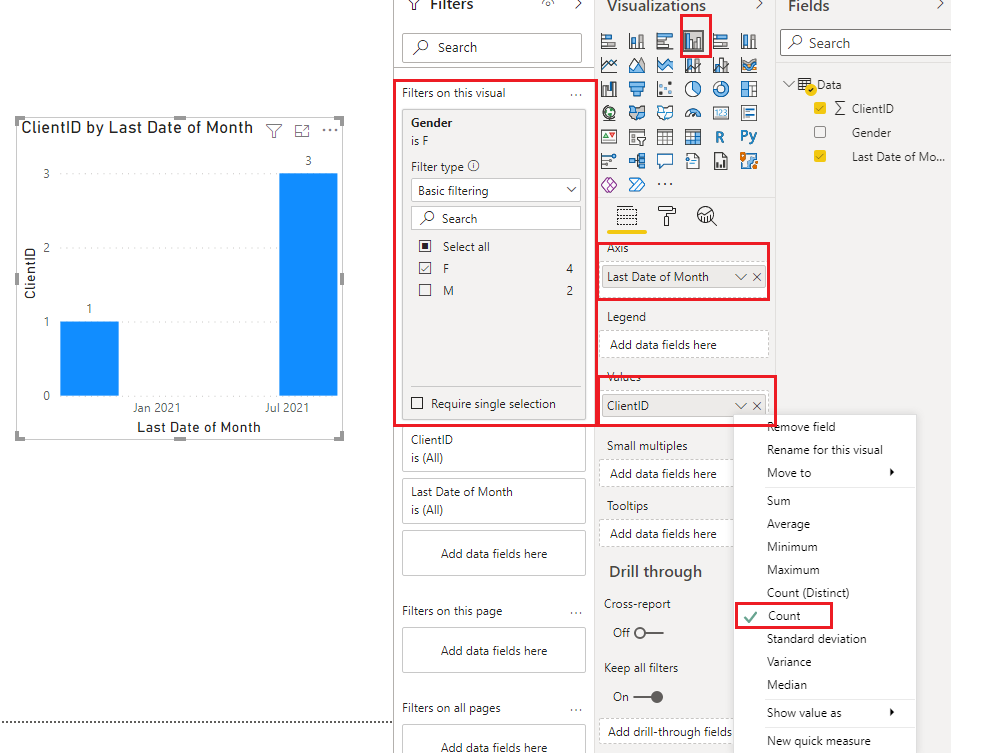Choose Remove field from menu
This screenshot has width=1003, height=753.
pyautogui.click(x=801, y=427)
